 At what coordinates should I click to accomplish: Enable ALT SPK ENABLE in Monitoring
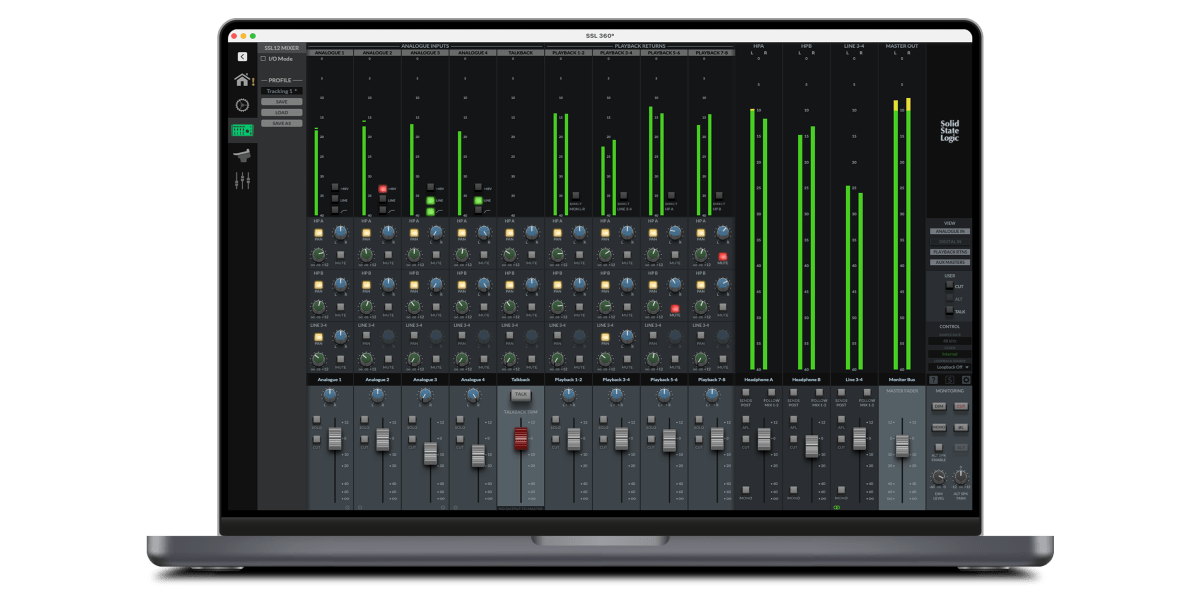point(938,448)
